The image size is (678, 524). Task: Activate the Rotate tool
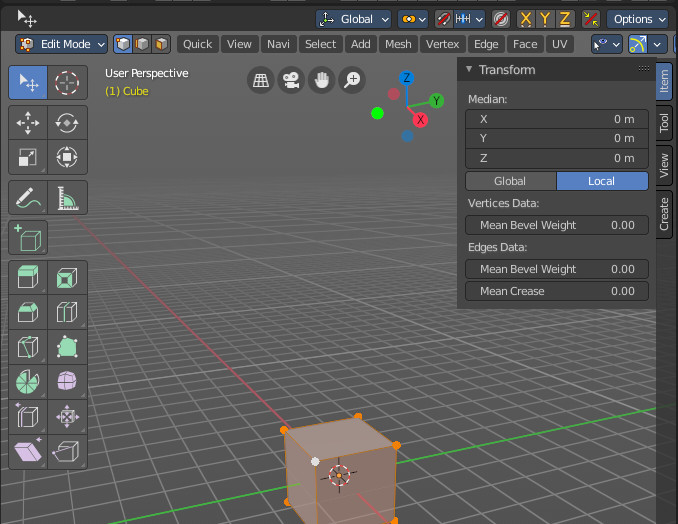pos(67,123)
